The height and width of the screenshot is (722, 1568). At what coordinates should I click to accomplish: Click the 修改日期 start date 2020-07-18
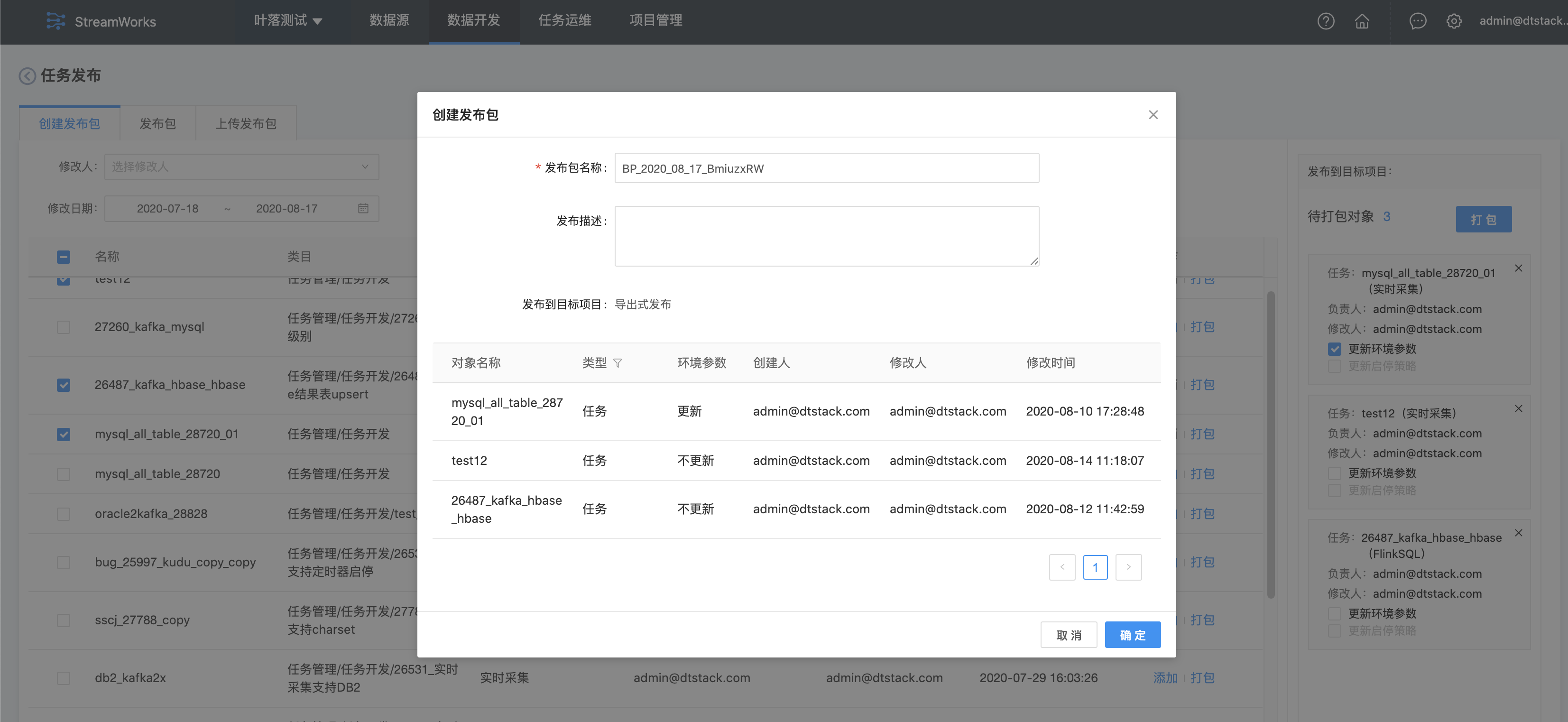pos(167,208)
